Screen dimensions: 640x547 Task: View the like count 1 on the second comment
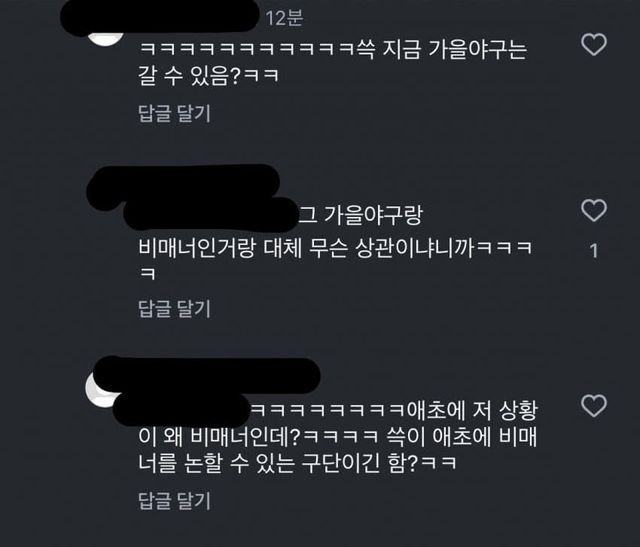coord(594,250)
